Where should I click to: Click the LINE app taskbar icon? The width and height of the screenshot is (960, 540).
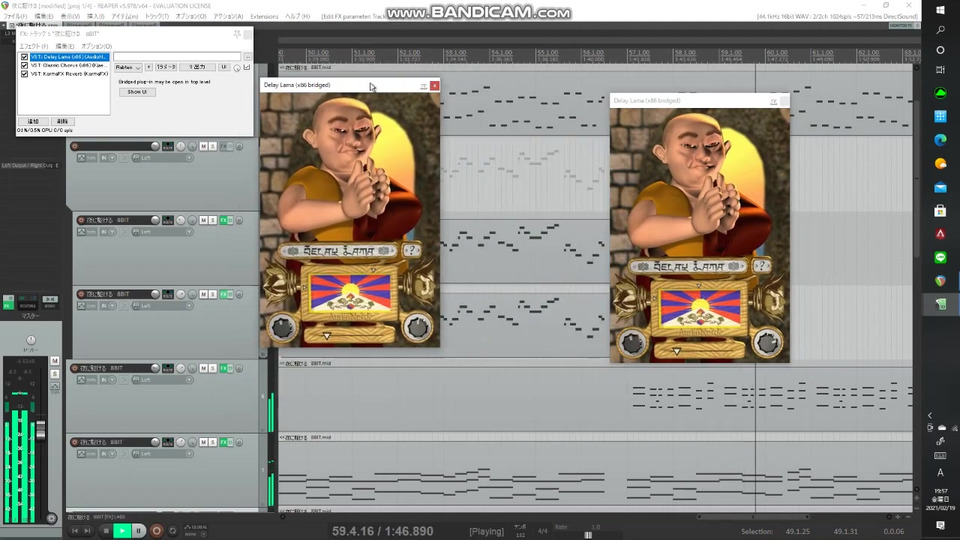click(x=940, y=257)
